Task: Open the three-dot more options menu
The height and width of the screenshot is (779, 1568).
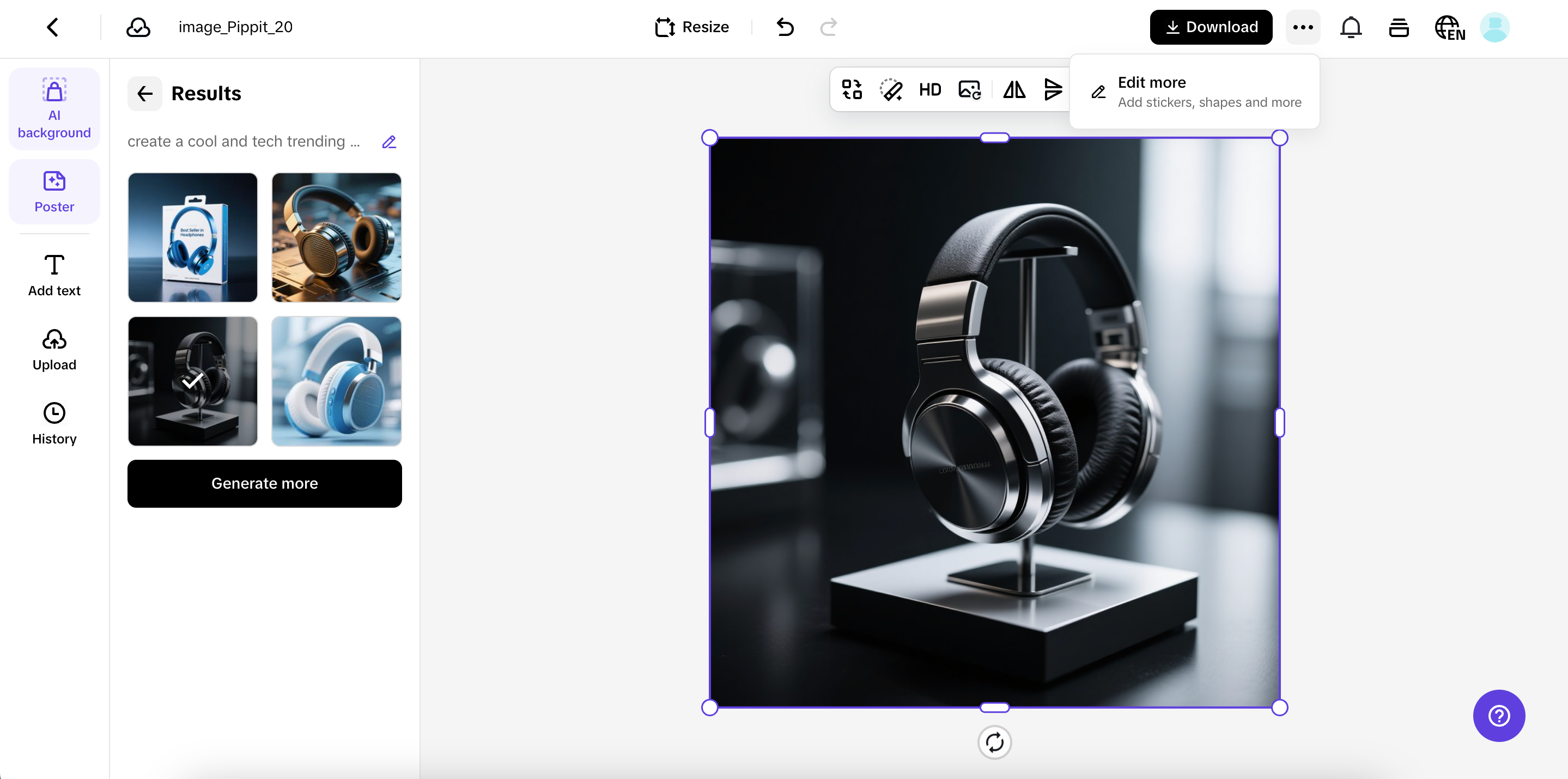Action: coord(1303,27)
